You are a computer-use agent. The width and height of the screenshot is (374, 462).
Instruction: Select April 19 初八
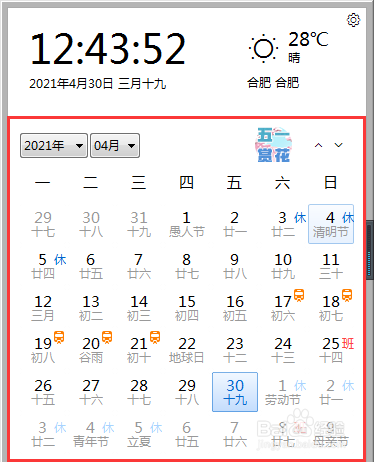pyautogui.click(x=43, y=350)
